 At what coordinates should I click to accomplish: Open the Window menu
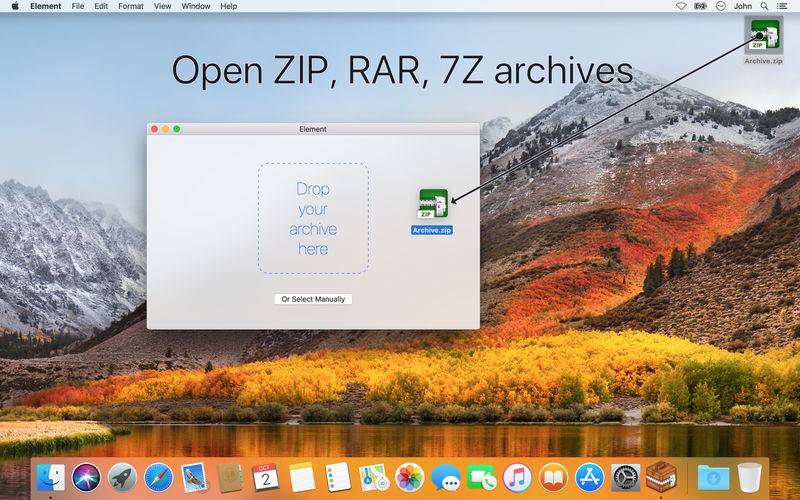pyautogui.click(x=196, y=6)
